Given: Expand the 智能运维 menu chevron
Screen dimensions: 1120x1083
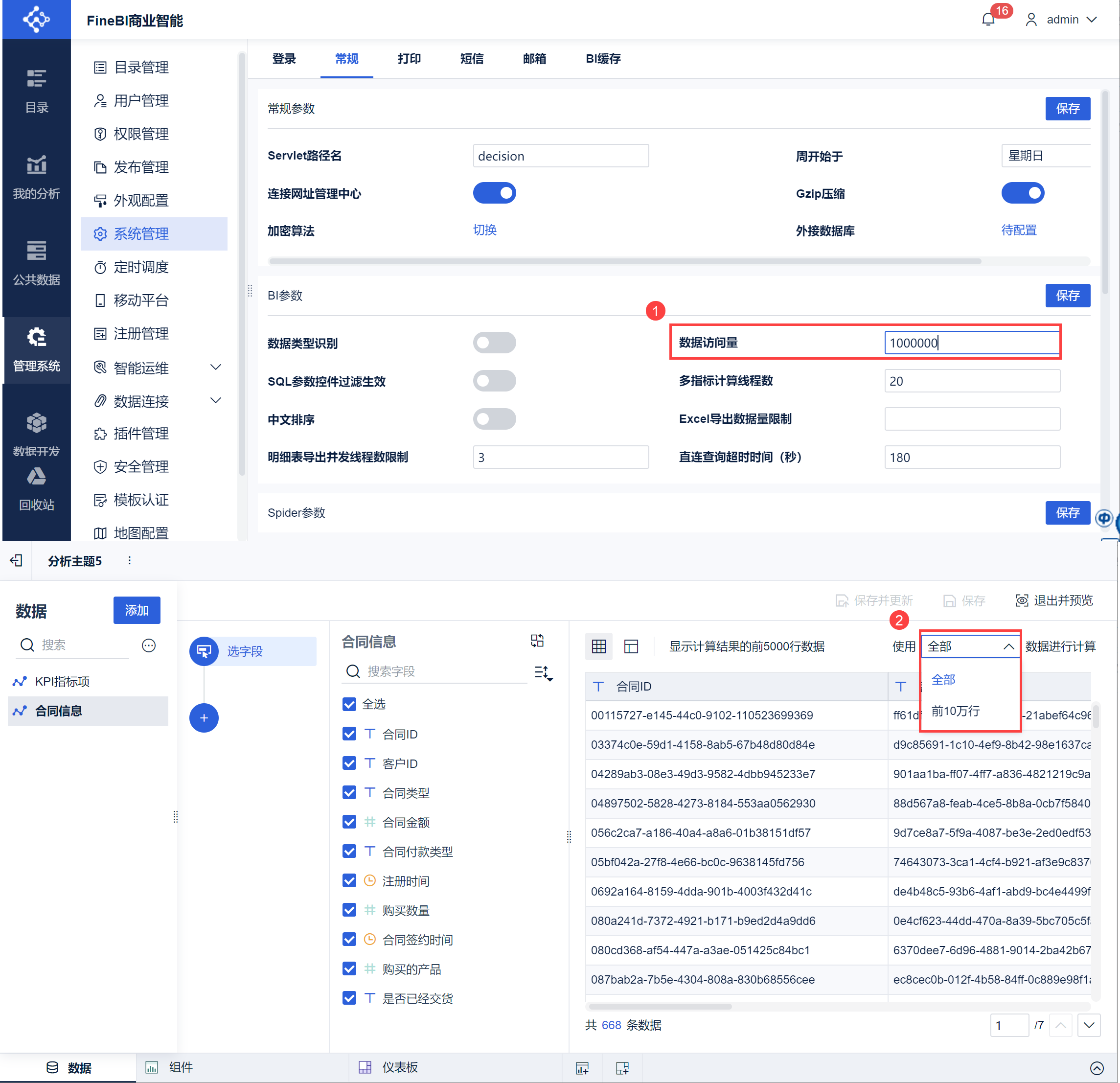Looking at the screenshot, I should pyautogui.click(x=215, y=367).
